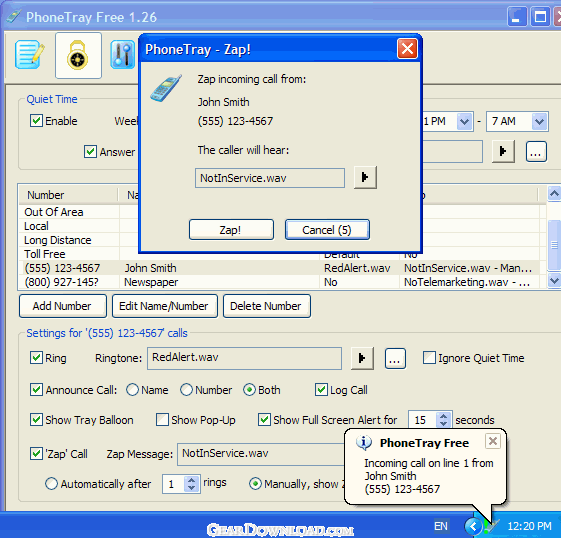
Task: Toggle Show Tray Balloon checkbox
Action: pos(36,420)
